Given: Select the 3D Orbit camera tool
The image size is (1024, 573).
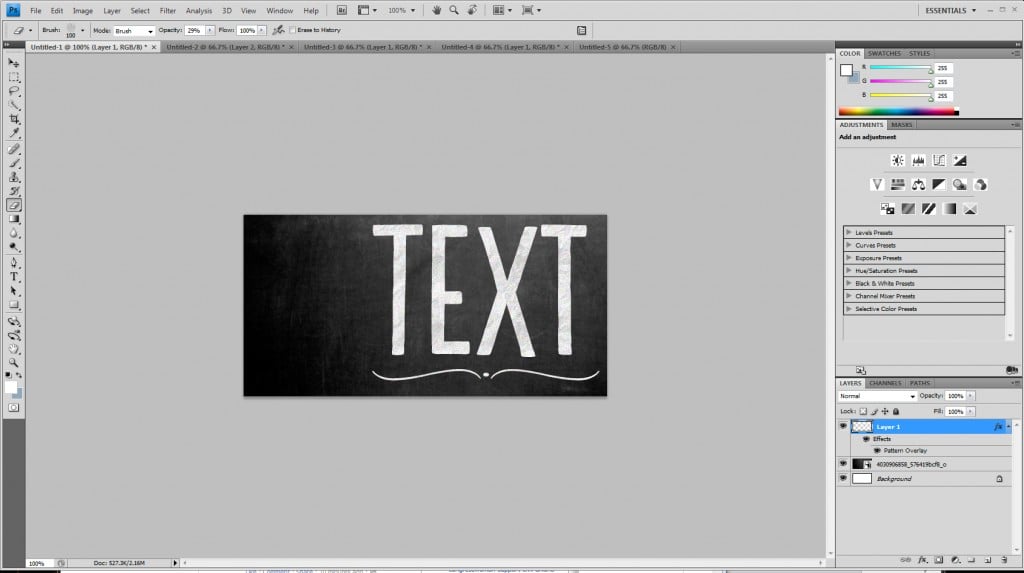Looking at the screenshot, I should click(x=14, y=335).
